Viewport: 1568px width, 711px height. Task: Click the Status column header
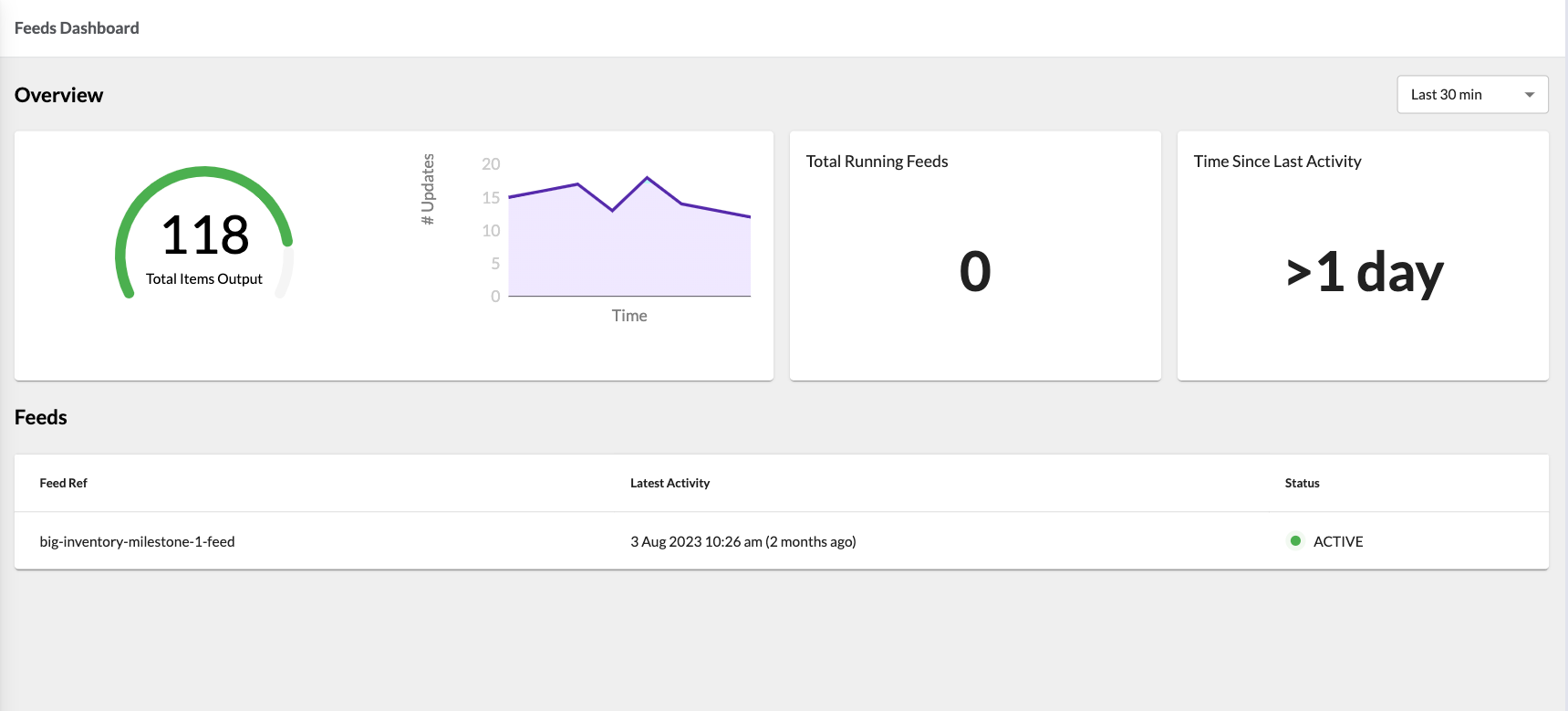(x=1302, y=483)
